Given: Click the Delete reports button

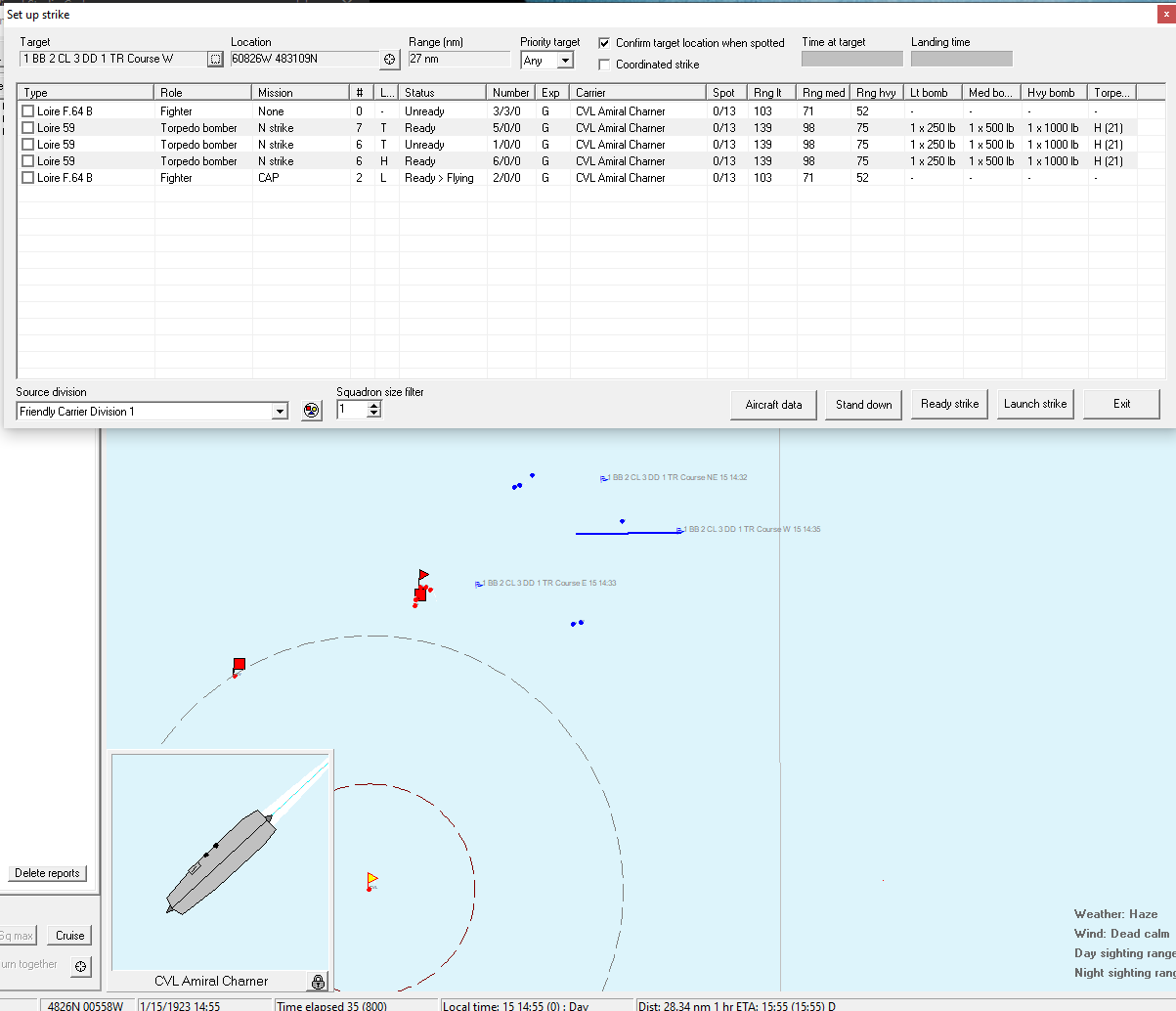Looking at the screenshot, I should click(x=47, y=873).
